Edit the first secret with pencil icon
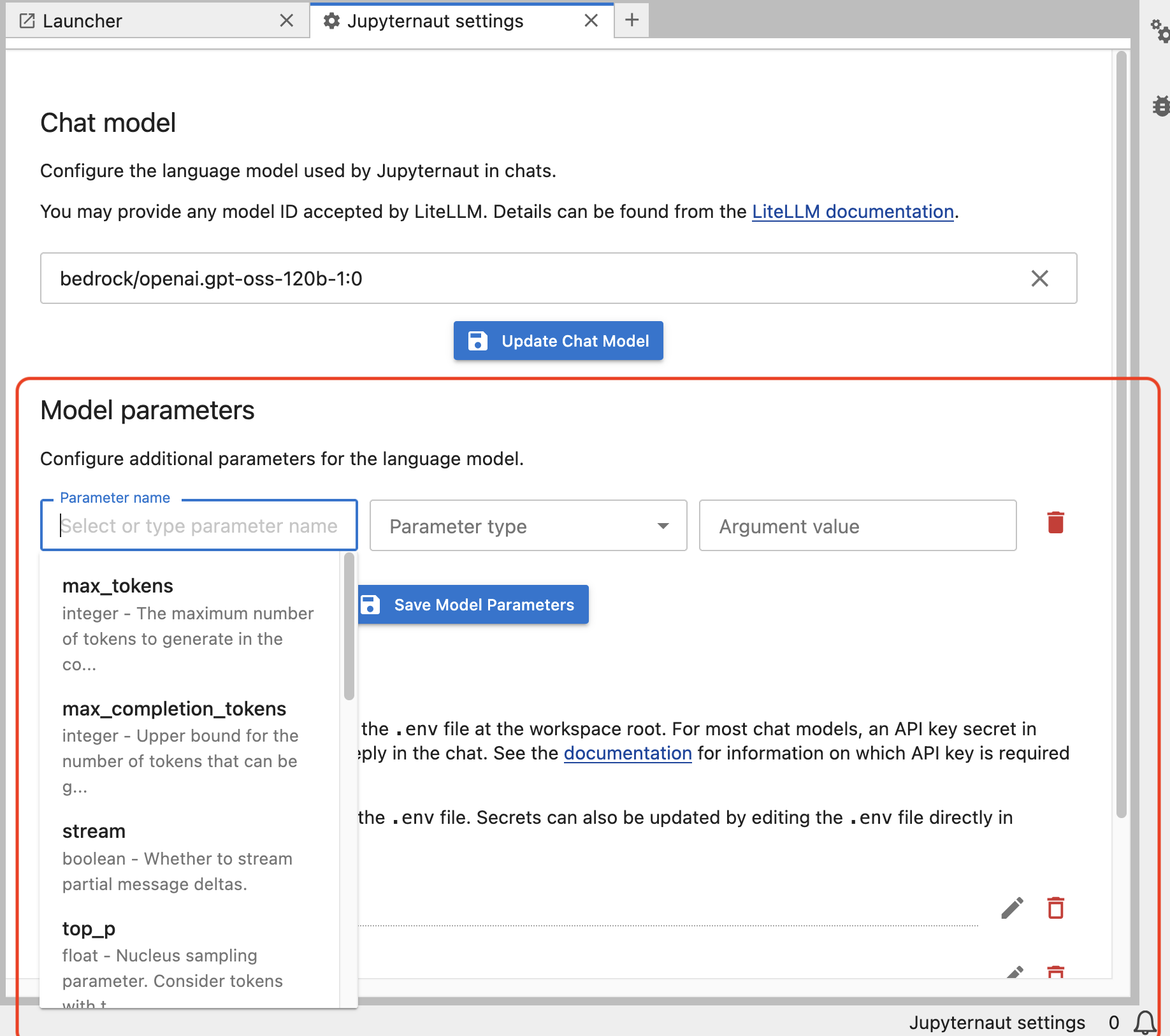Screen dimensions: 1170x1036 tap(1012, 908)
